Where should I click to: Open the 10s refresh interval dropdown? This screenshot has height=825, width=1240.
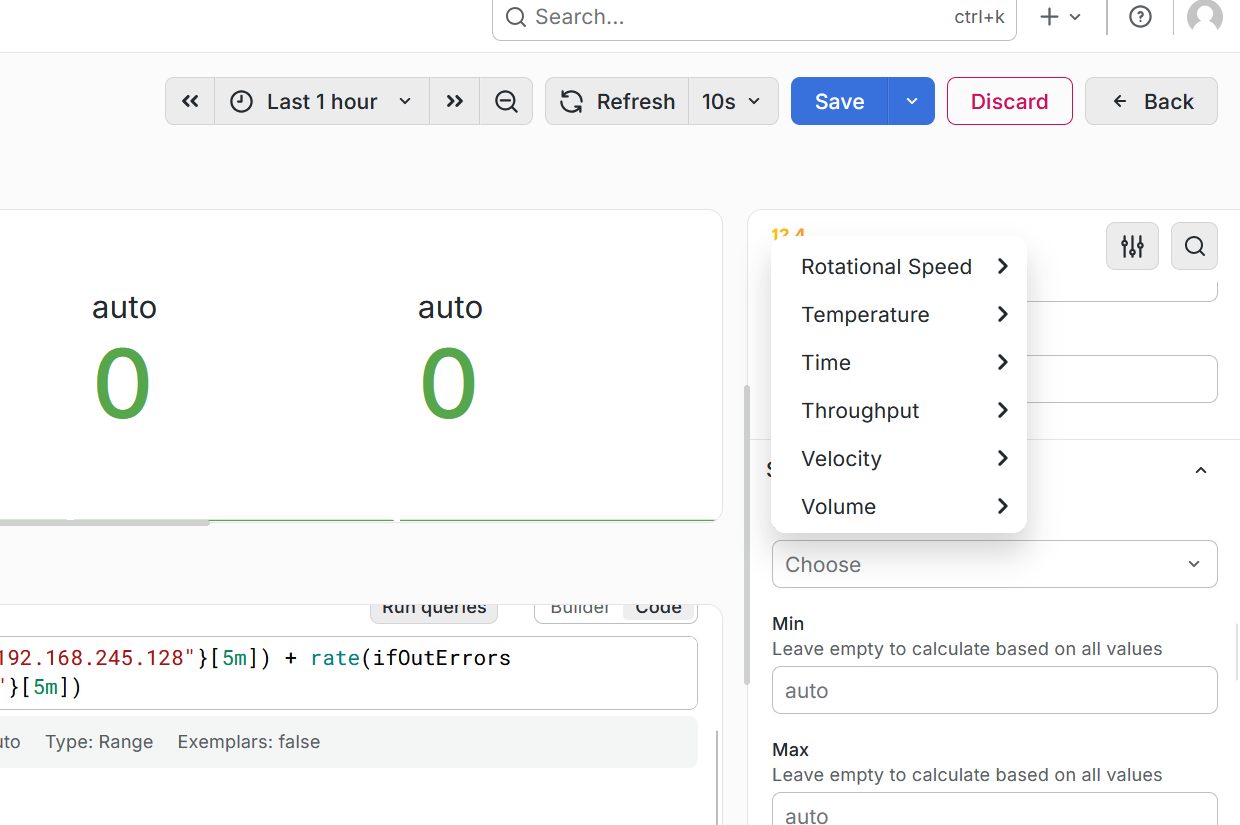coord(733,101)
